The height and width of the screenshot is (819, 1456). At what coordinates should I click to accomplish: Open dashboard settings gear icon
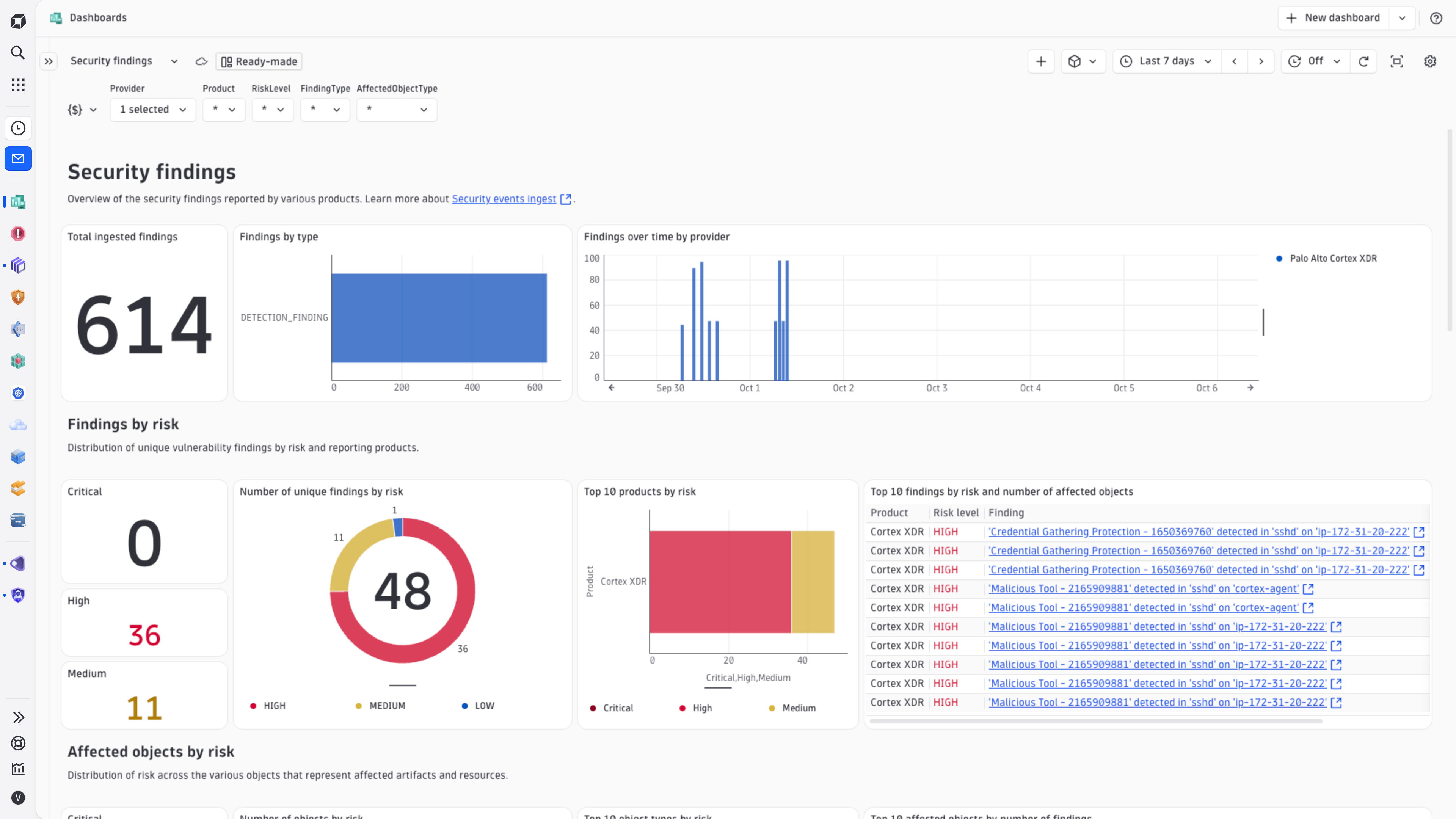coord(1430,61)
